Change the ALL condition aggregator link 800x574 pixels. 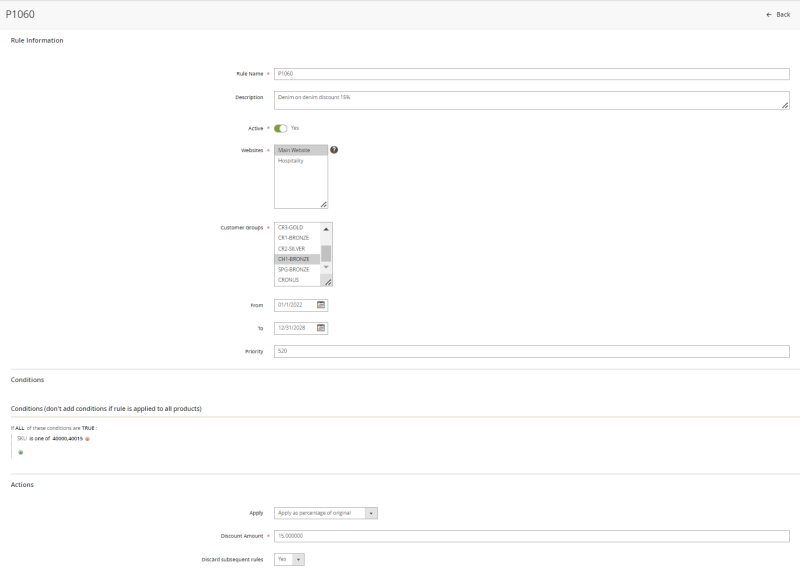click(19, 428)
